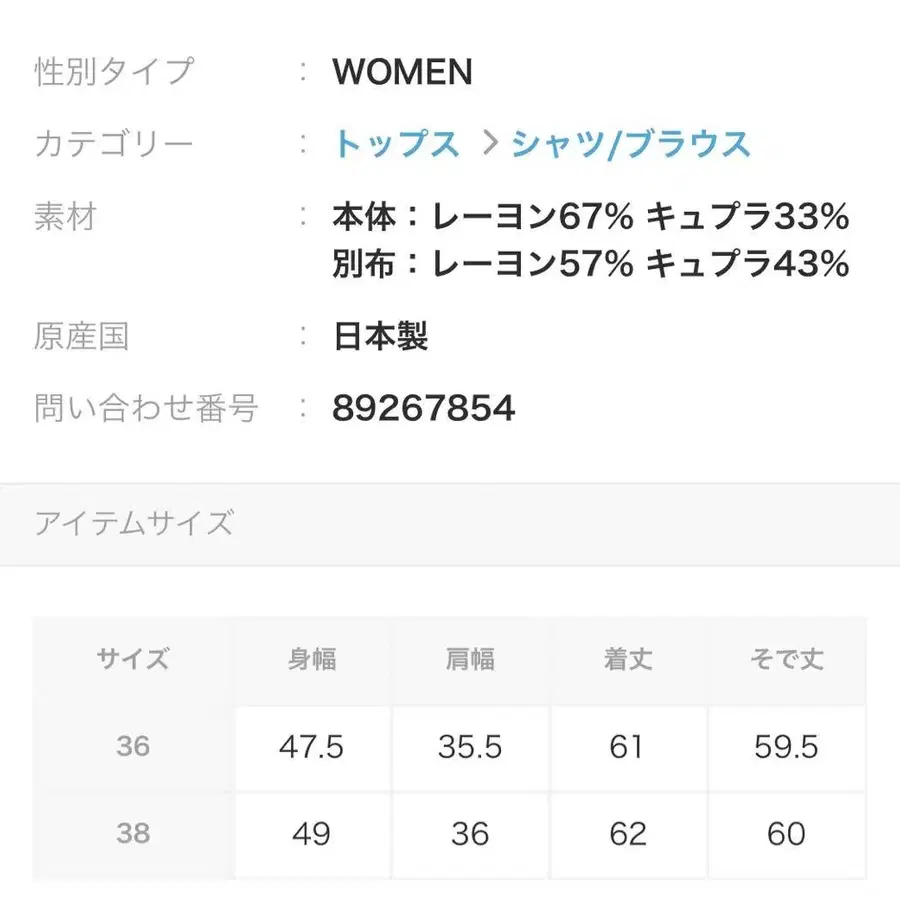Click the WOMEN gender type value
900x900 pixels.
(x=402, y=72)
